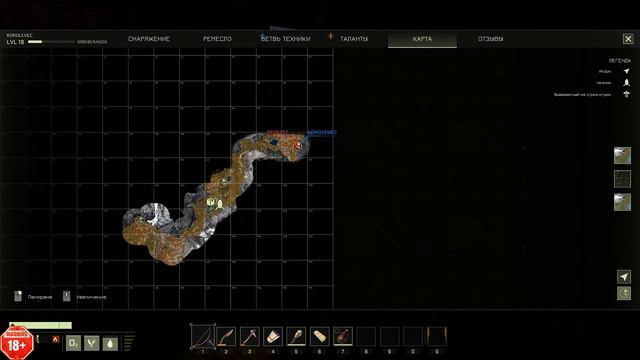This screenshot has height=360, width=640.
Task: Center map on player arrow button
Action: [624, 277]
